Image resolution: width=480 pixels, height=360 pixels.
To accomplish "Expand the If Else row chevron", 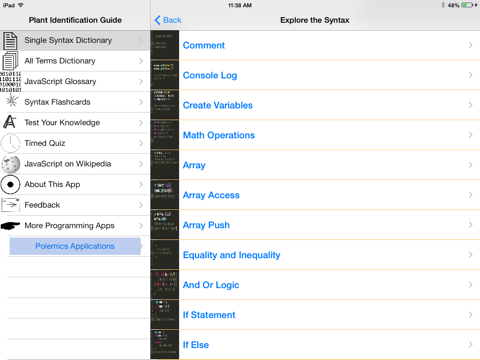I will click(x=470, y=345).
